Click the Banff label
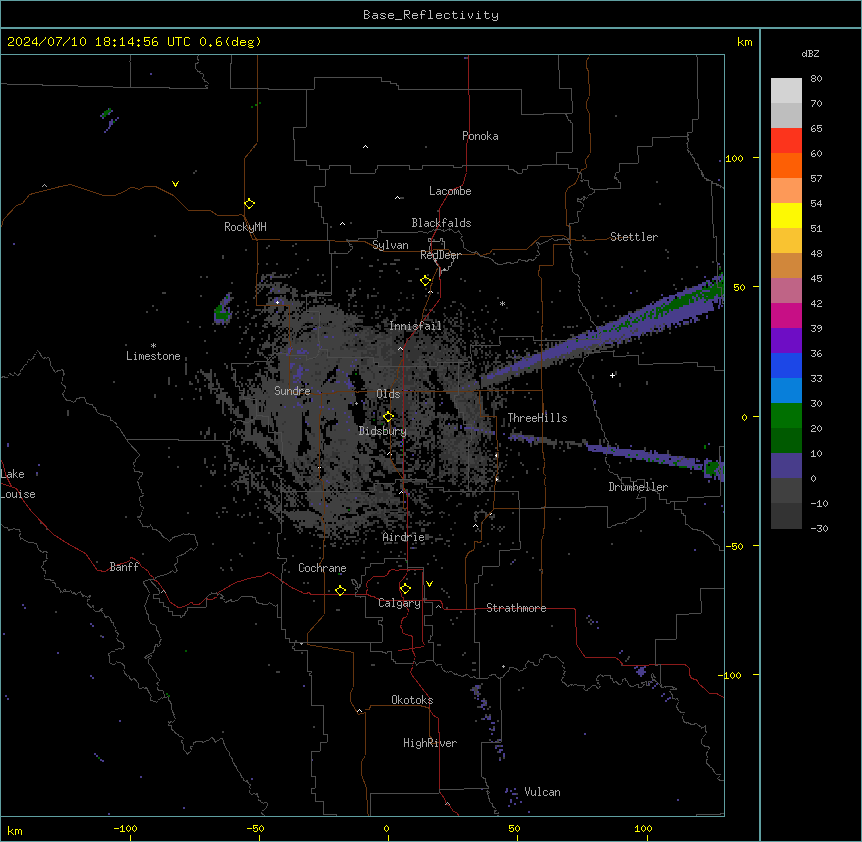 click(124, 567)
